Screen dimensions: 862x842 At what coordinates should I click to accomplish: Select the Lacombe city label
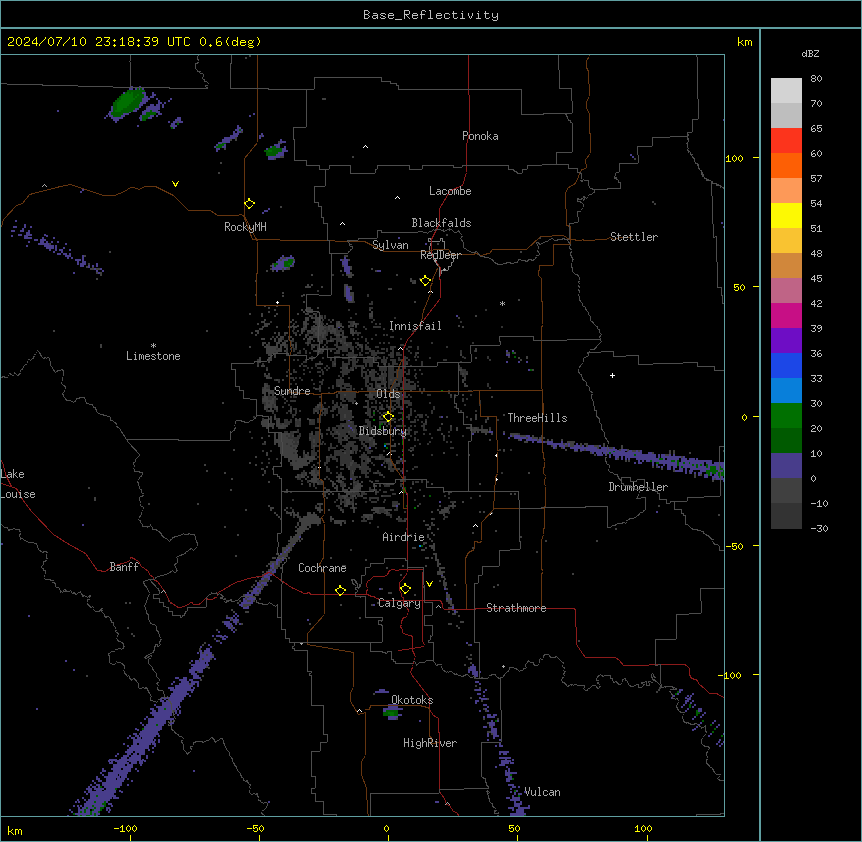pyautogui.click(x=450, y=191)
